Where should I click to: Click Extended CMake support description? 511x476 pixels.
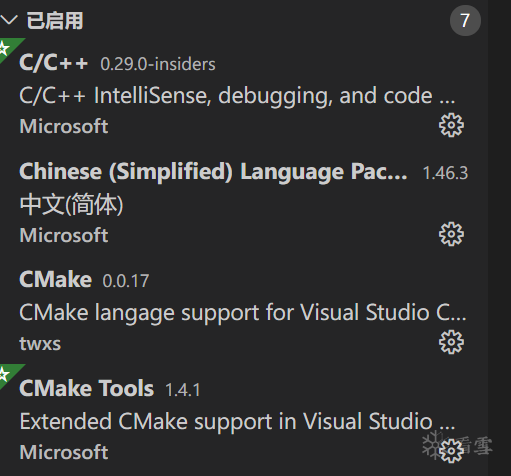(x=237, y=422)
